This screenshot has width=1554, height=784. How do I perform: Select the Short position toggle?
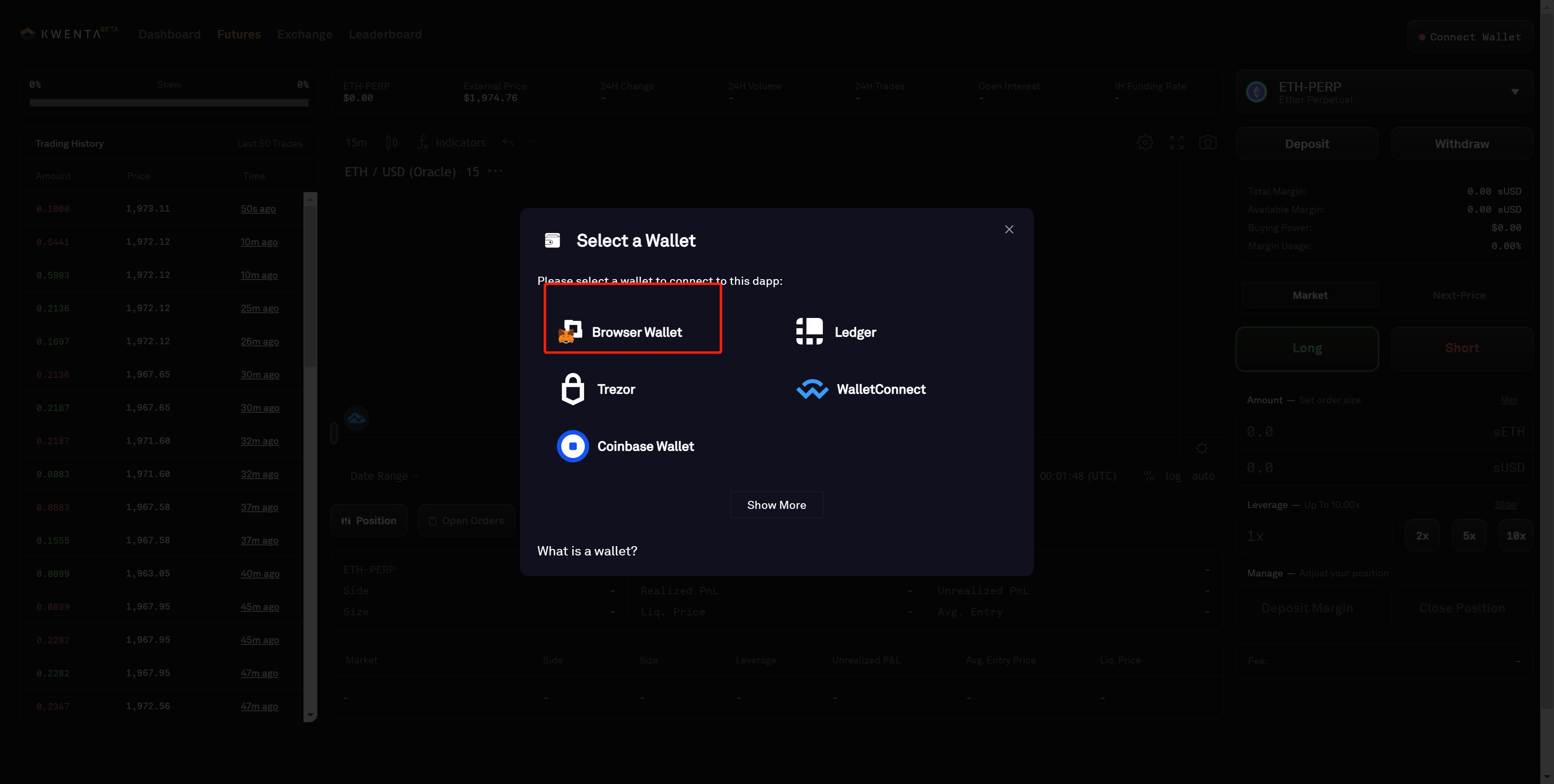1462,348
